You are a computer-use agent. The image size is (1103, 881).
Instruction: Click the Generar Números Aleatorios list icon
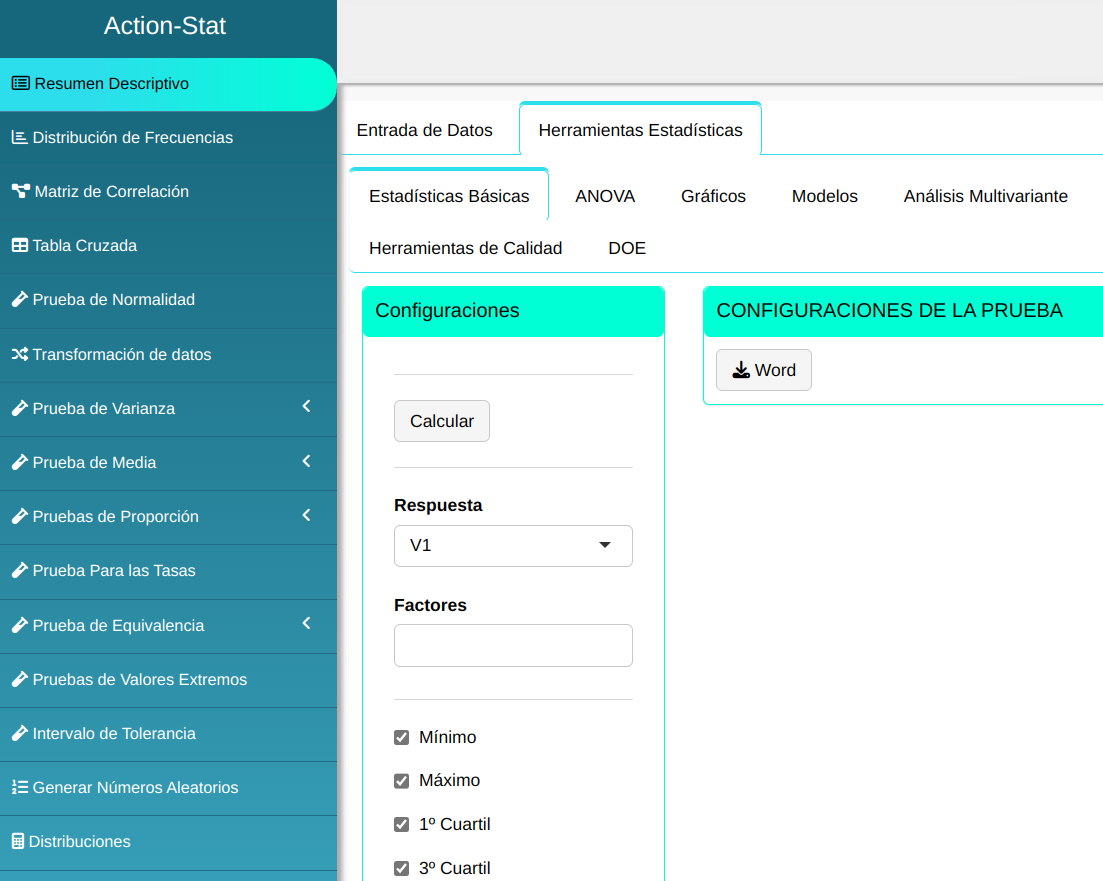(19, 787)
